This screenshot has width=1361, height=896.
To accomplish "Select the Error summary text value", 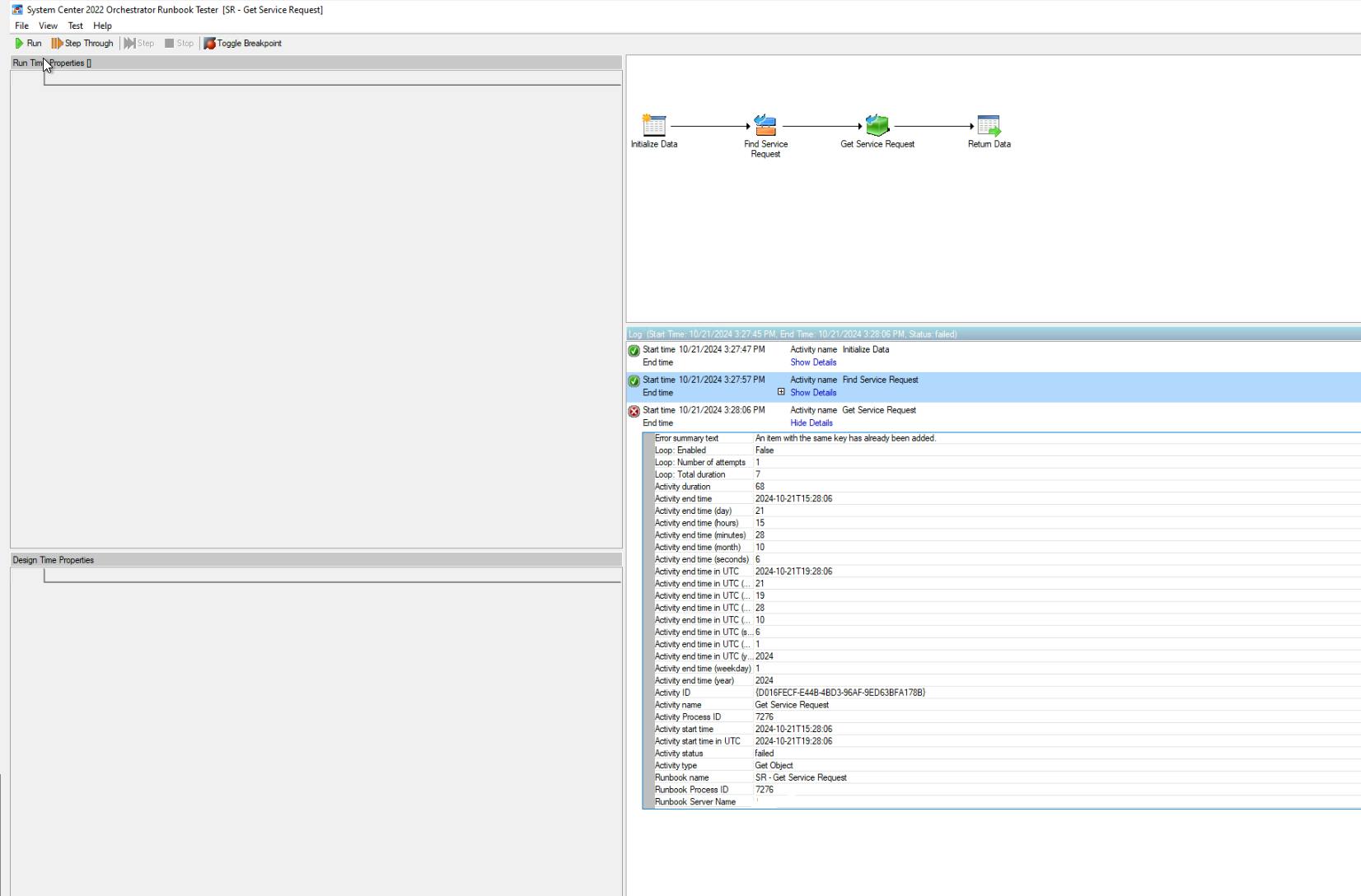I will click(x=845, y=438).
